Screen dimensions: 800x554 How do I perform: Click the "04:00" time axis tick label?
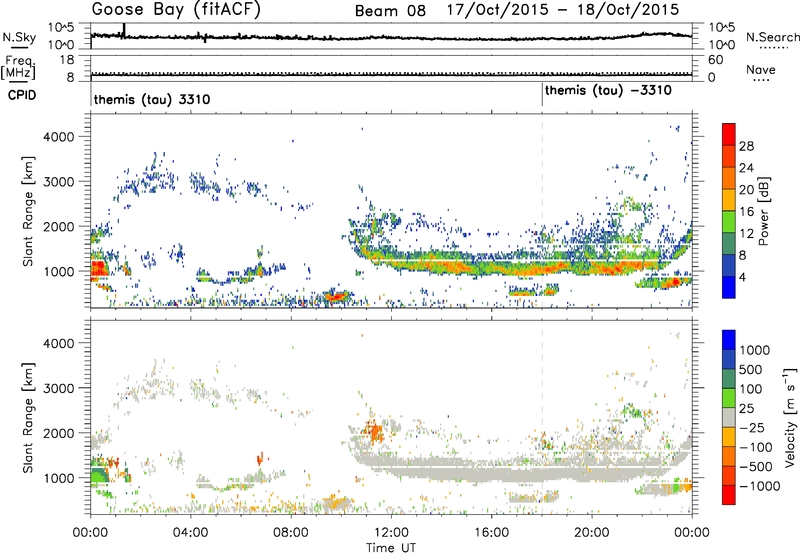190,533
